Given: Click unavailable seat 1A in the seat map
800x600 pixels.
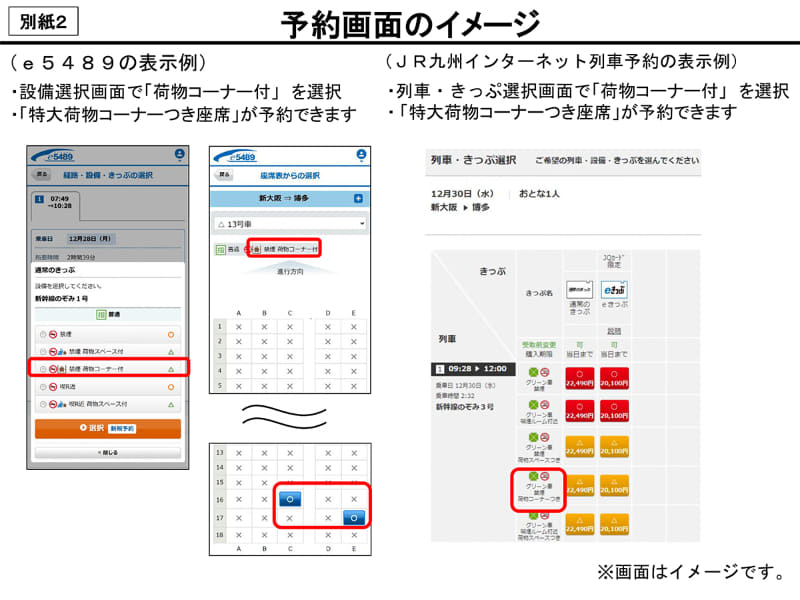Looking at the screenshot, I should coord(239,327).
